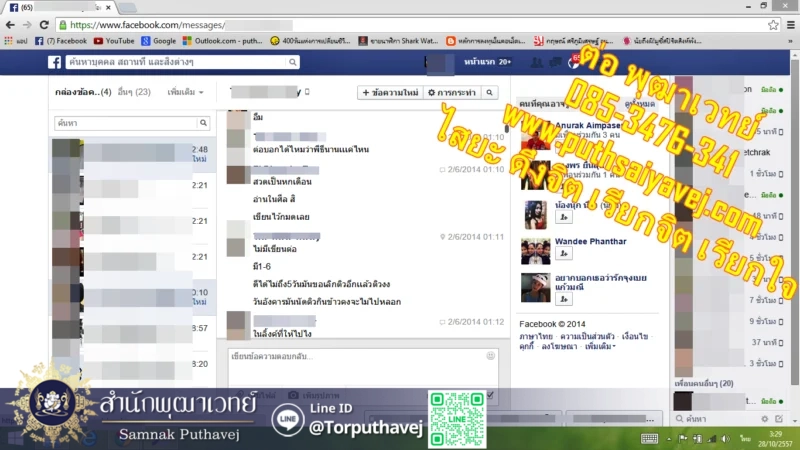Click the Facebook search magnifier icon
Image resolution: width=800 pixels, height=450 pixels.
(x=293, y=62)
